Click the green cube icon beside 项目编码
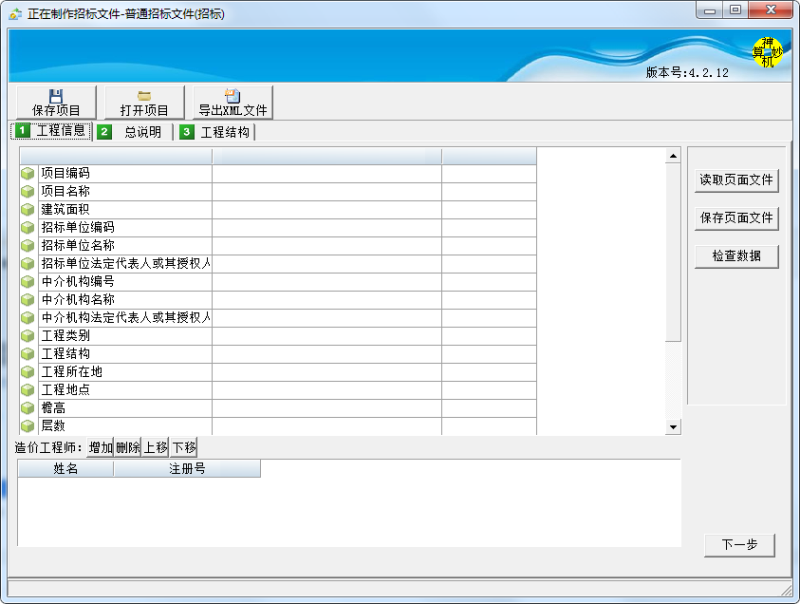This screenshot has height=604, width=800. pos(28,174)
